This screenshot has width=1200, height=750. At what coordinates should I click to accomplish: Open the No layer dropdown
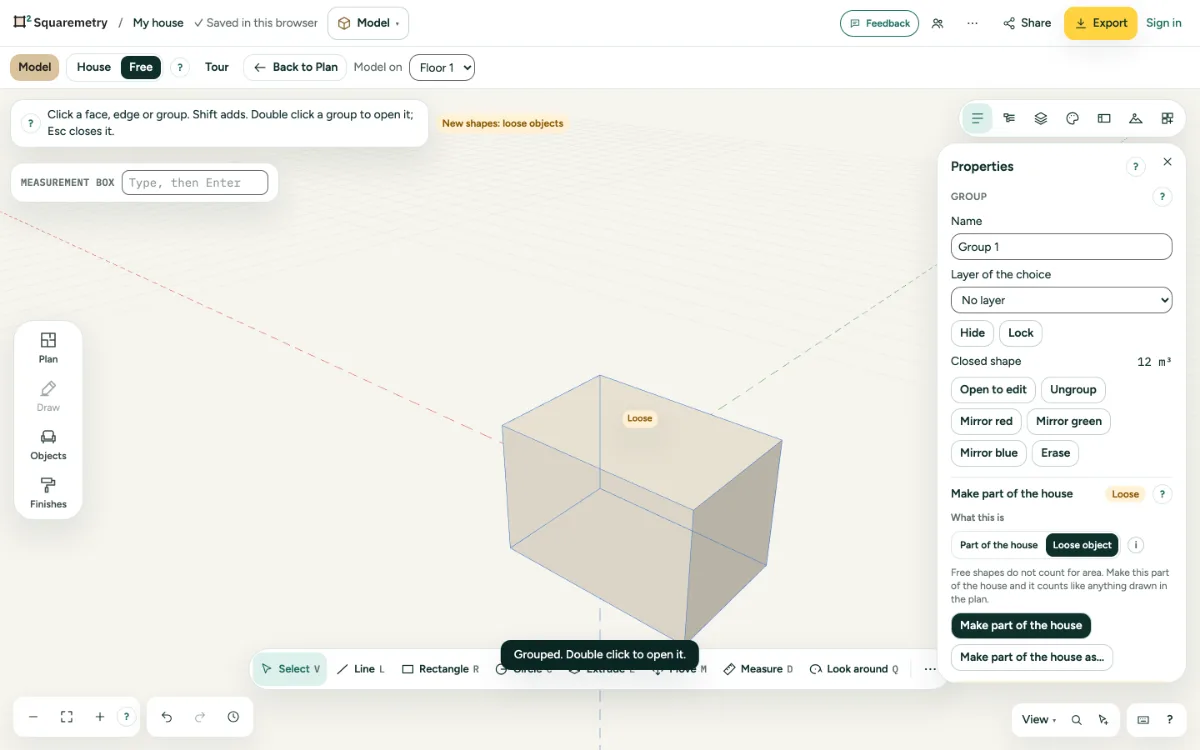pos(1061,300)
